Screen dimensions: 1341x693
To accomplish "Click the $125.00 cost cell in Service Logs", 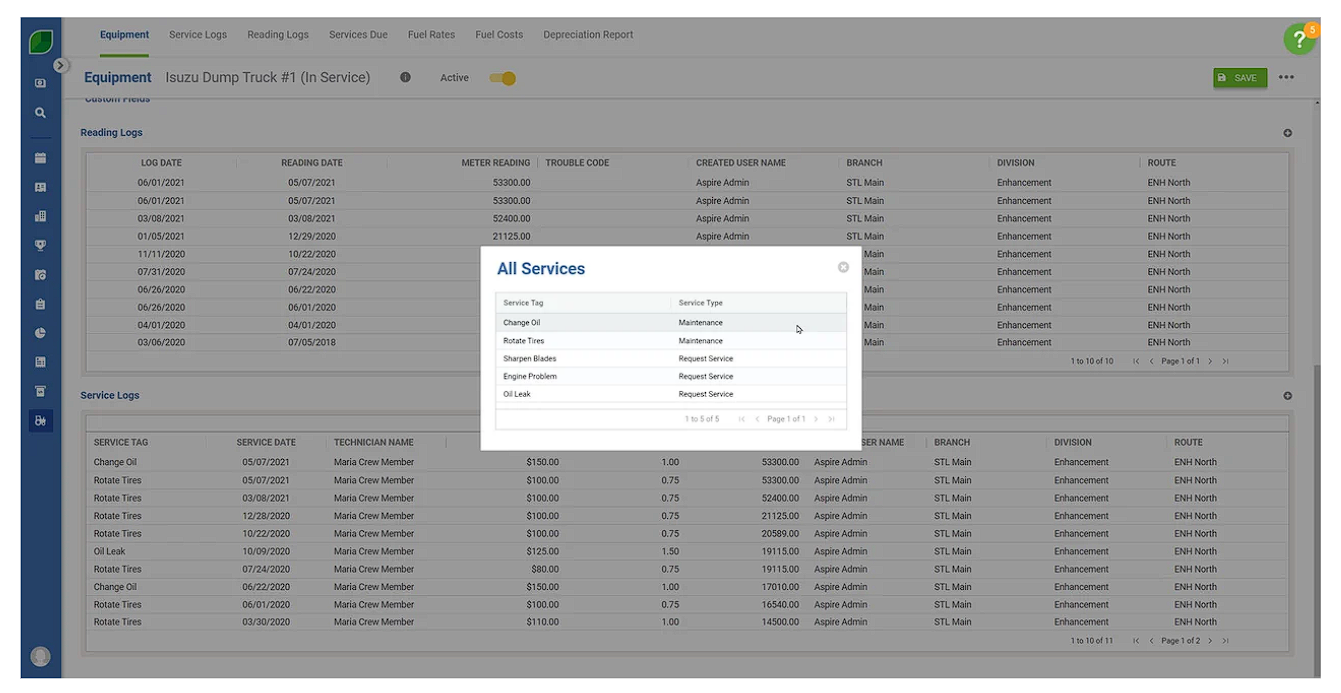I will [x=543, y=552].
